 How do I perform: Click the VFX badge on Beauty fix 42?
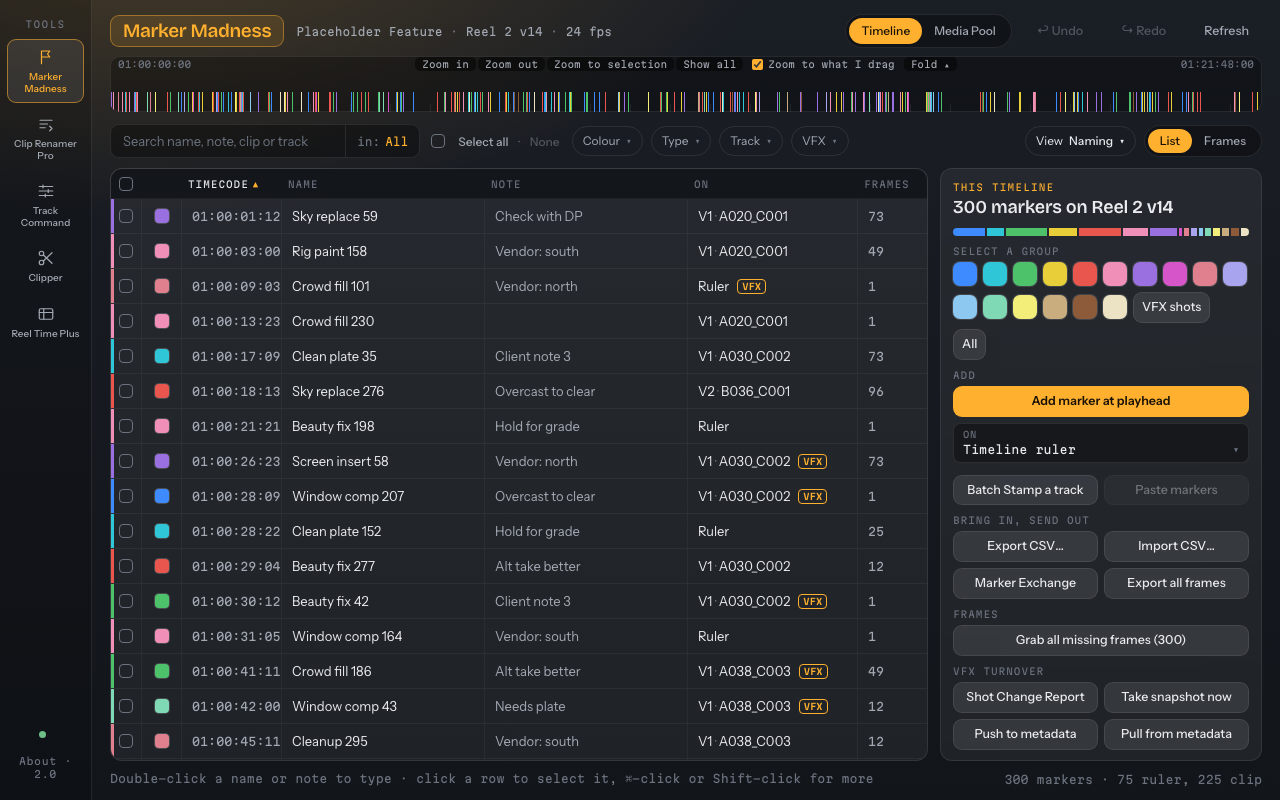[x=812, y=601]
